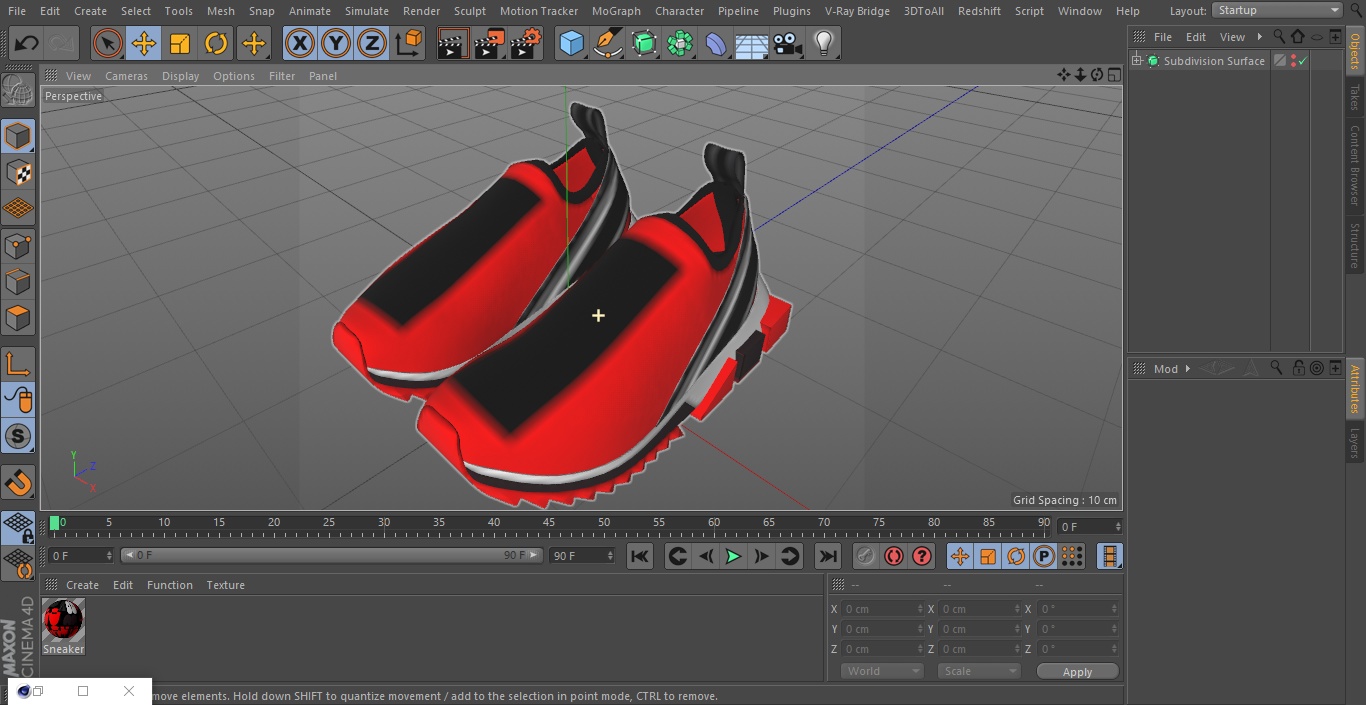This screenshot has width=1366, height=705.
Task: Add a Camera object
Action: click(788, 43)
